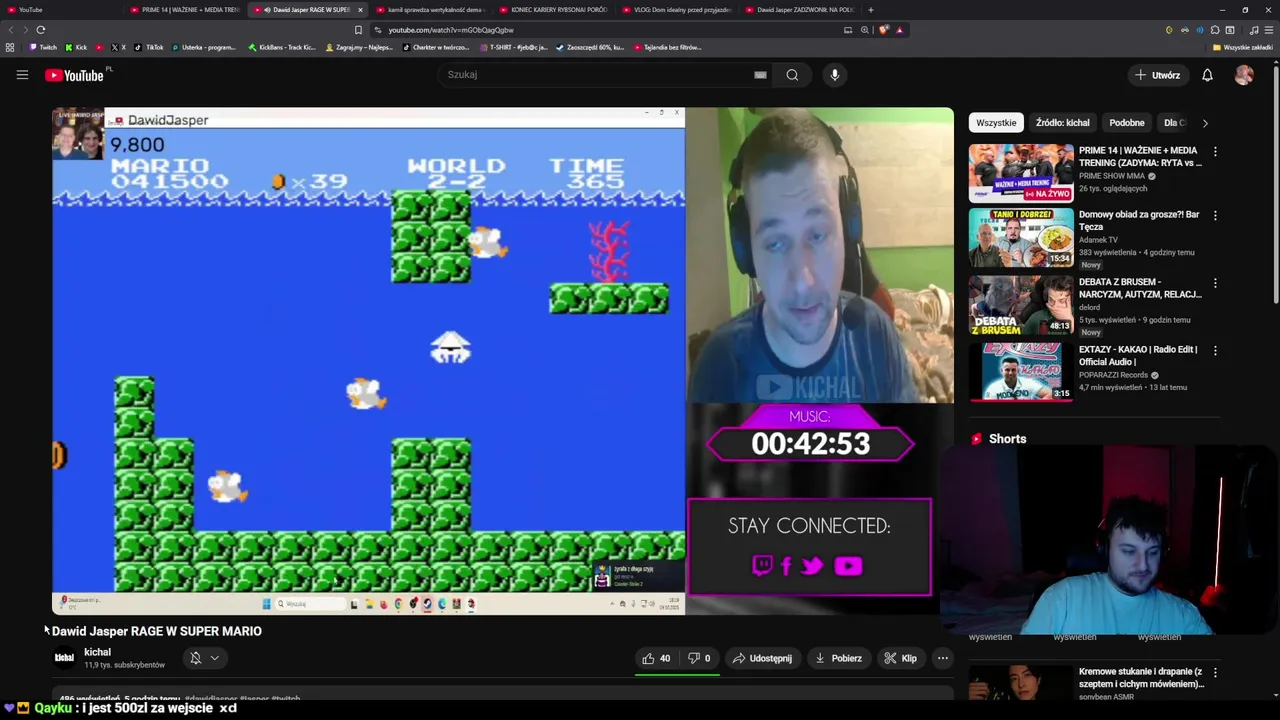Open Kremowe stukanie ASMR video title

click(1141, 678)
